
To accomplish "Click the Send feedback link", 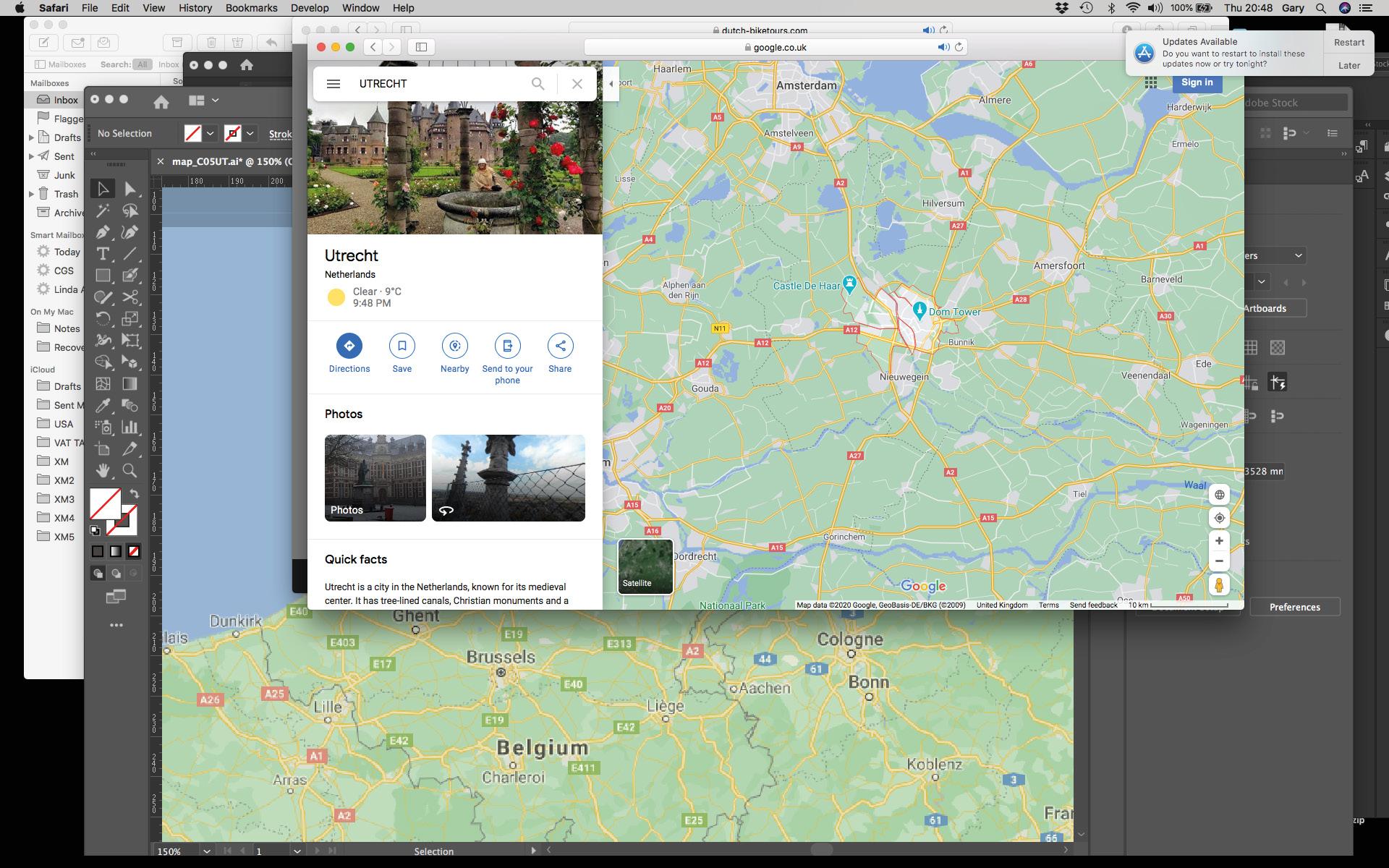I will (1093, 605).
